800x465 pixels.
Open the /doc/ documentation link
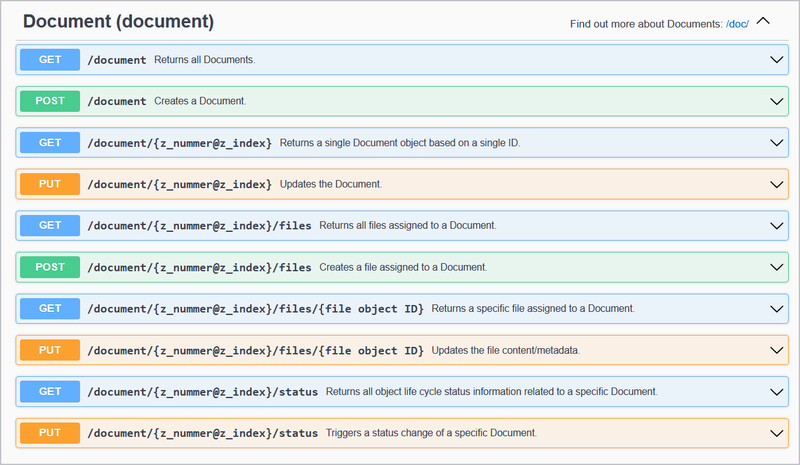[737, 24]
